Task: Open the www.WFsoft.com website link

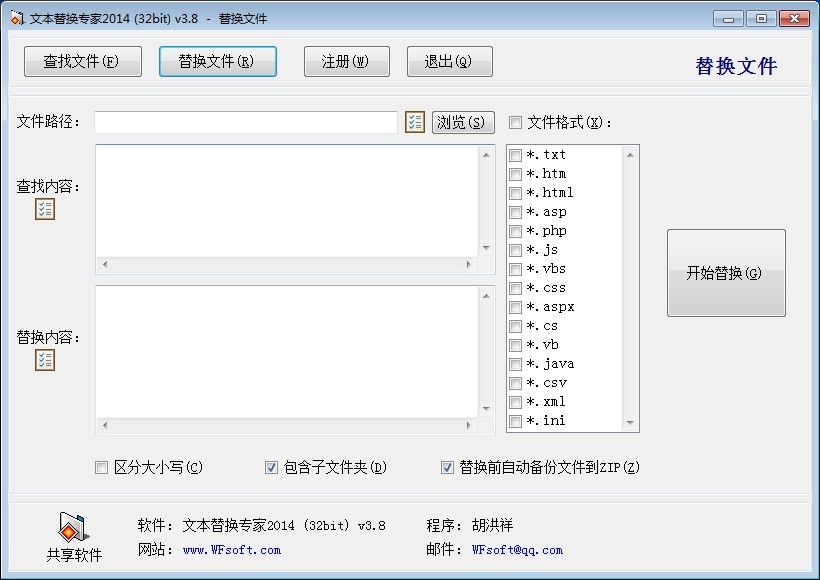Action: [x=231, y=550]
